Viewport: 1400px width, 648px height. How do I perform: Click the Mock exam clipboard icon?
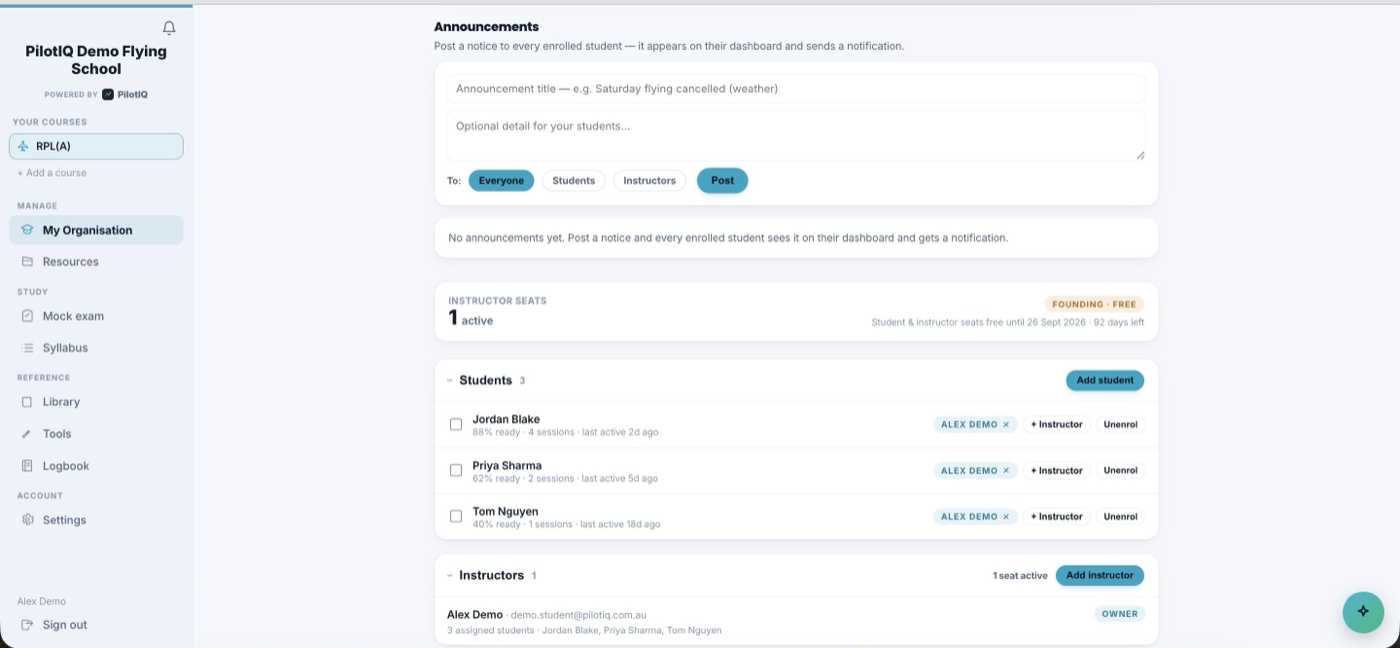click(28, 316)
